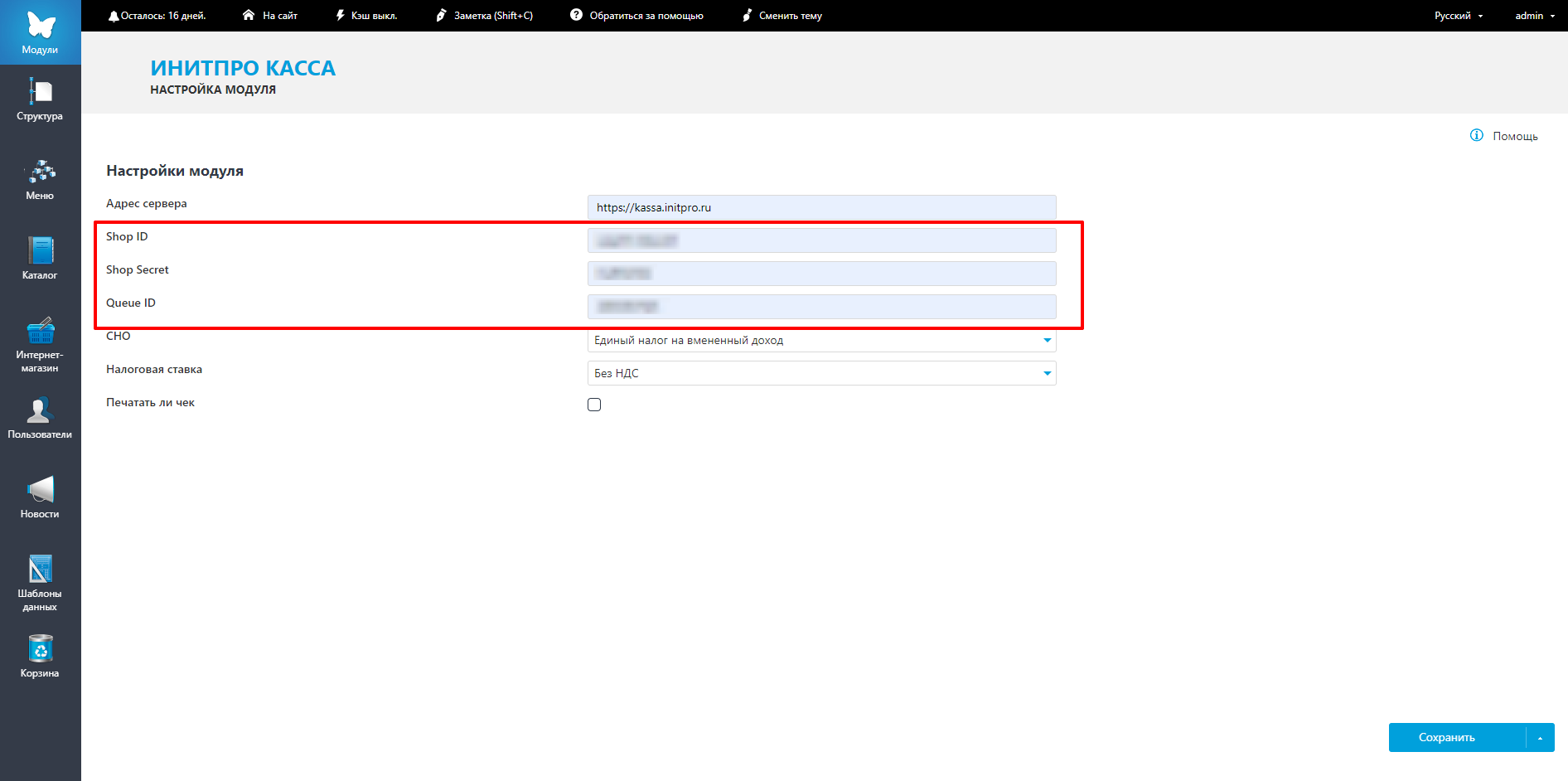This screenshot has width=1568, height=781.
Task: Expand the arrow next to Сохранить
Action: tap(1540, 738)
